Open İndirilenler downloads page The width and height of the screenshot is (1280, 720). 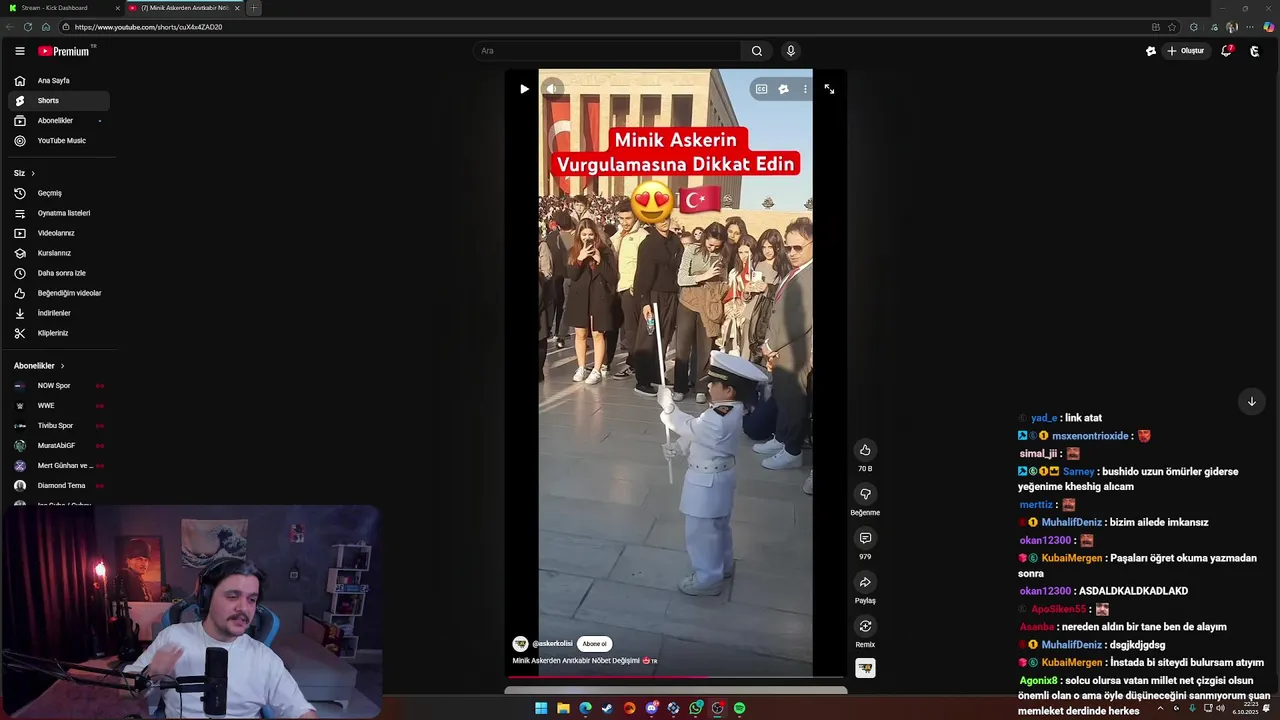(x=58, y=313)
